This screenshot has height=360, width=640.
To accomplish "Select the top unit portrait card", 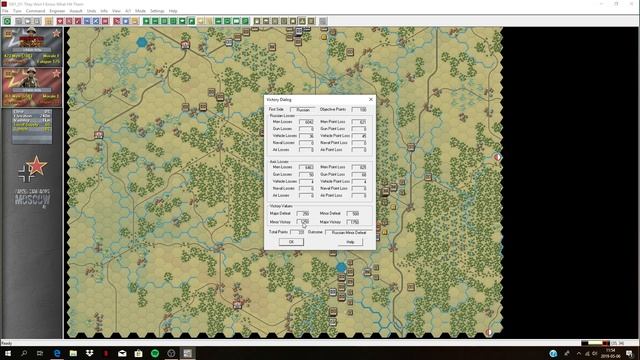I will point(32,47).
